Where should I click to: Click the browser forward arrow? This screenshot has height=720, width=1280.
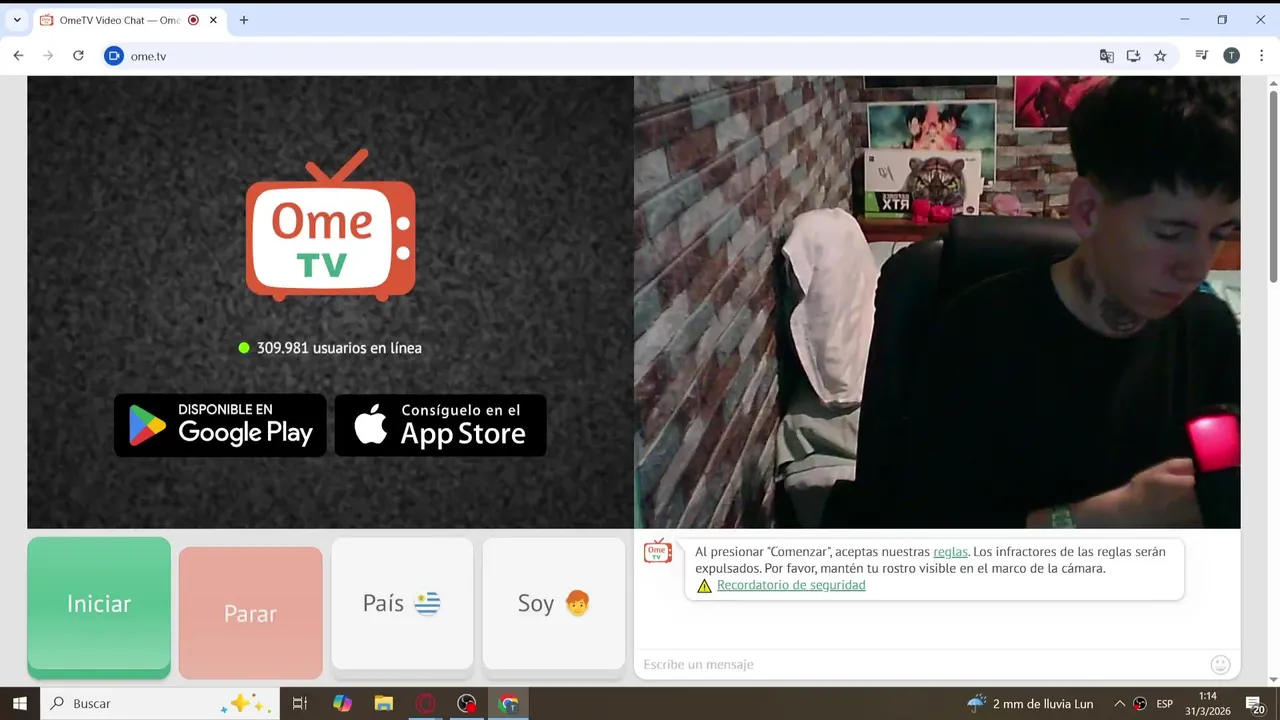[x=48, y=56]
